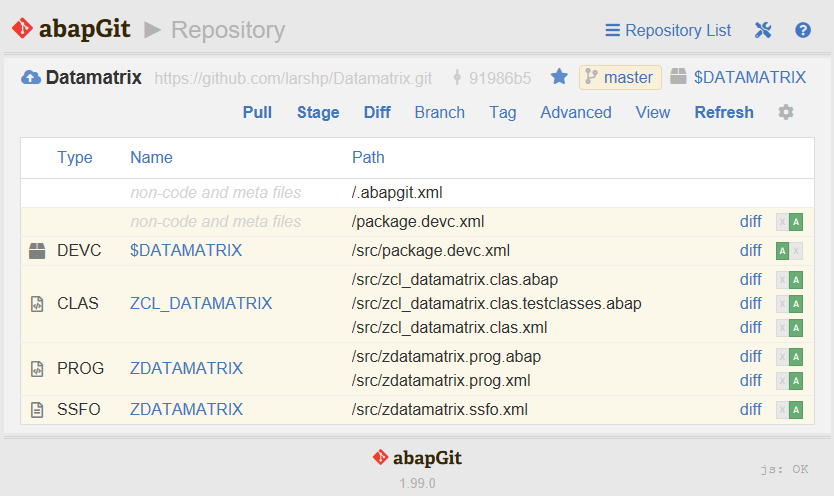Viewport: 834px width, 496px height.
Task: Click the favorite star icon
Action: pos(559,77)
